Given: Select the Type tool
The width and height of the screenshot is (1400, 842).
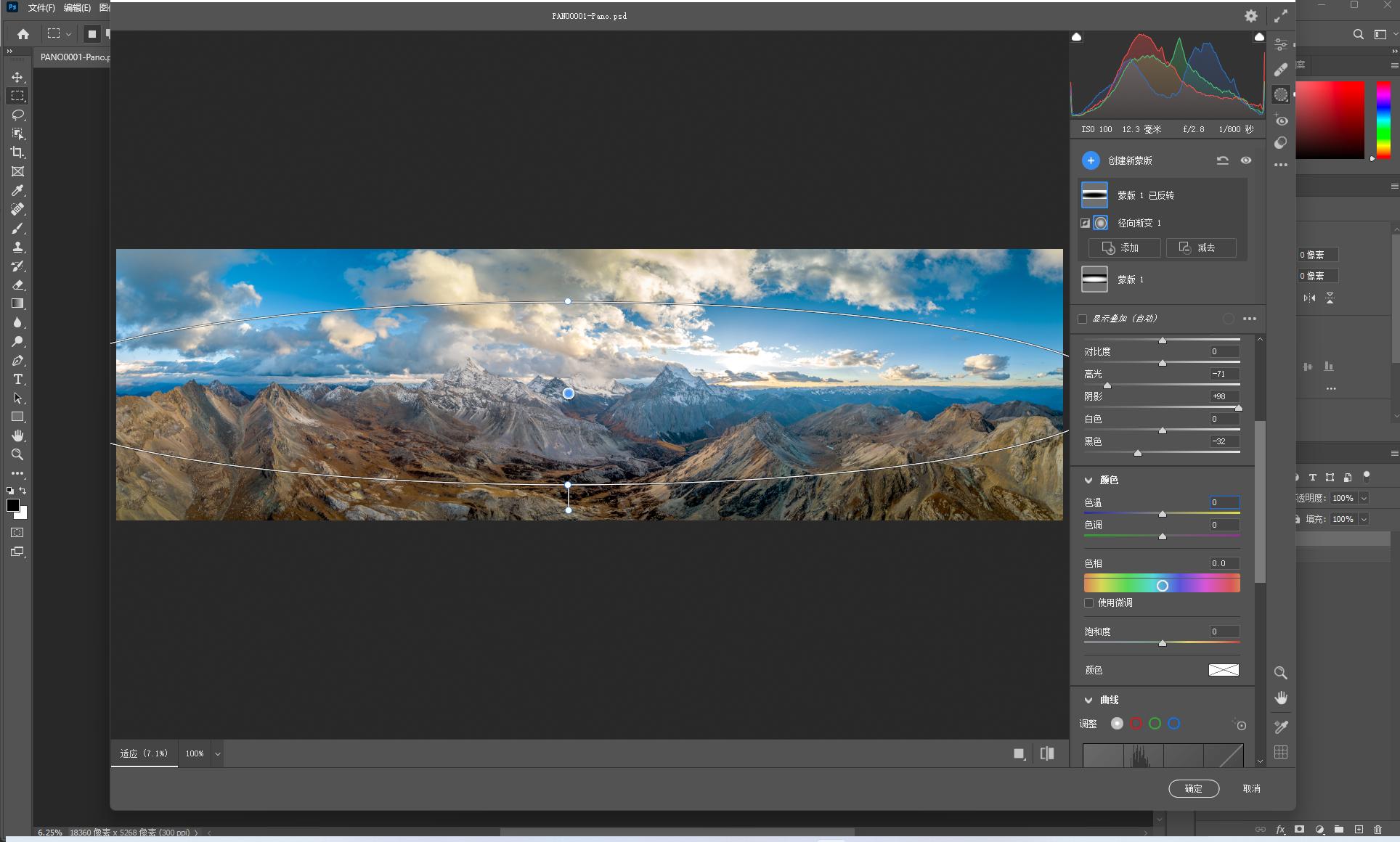Looking at the screenshot, I should [18, 379].
